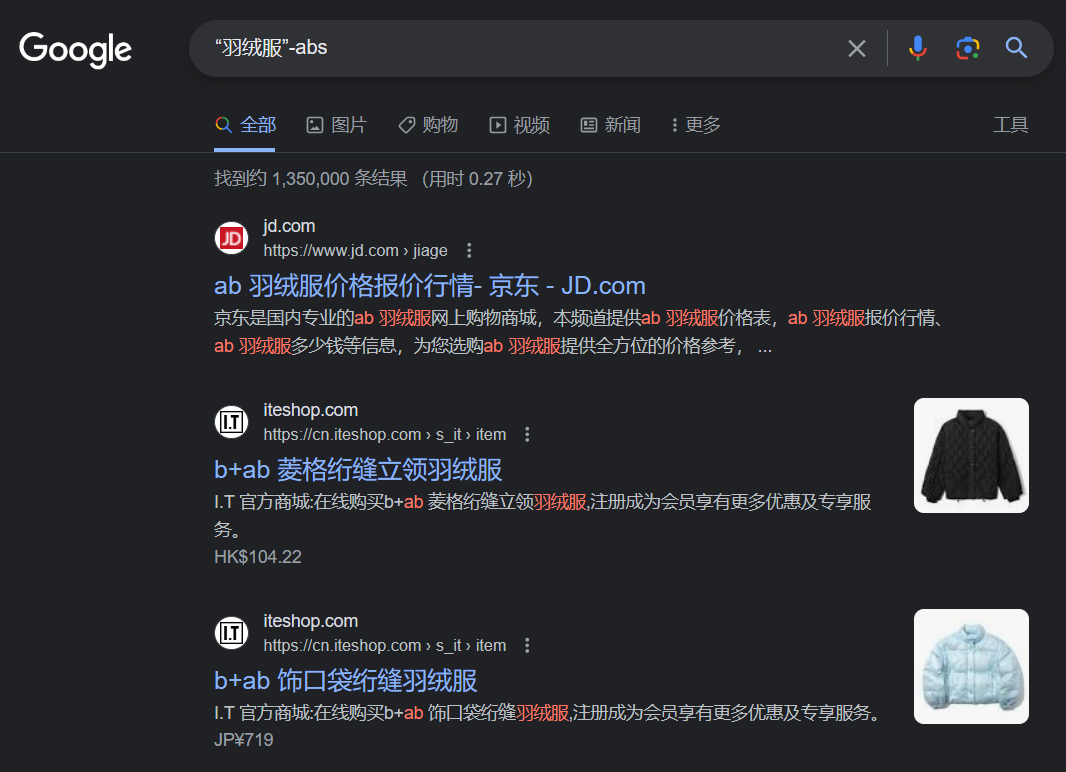Image resolution: width=1066 pixels, height=772 pixels.
Task: Click the site name jd.com
Action: point(289,226)
